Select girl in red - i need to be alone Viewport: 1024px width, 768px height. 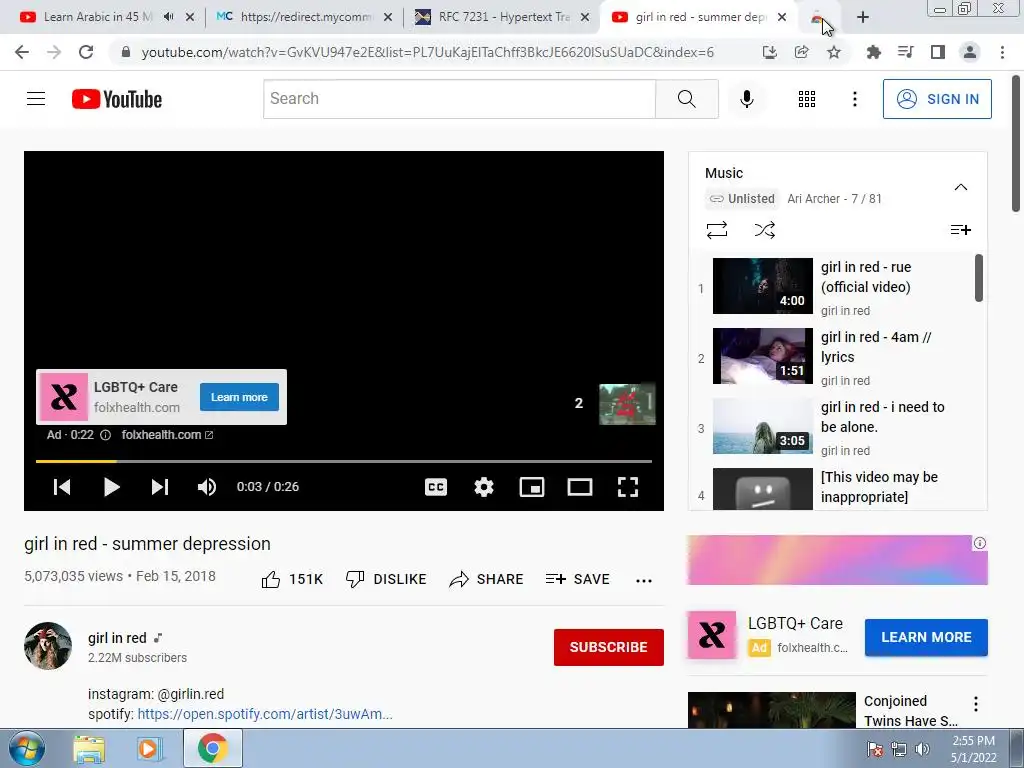[832, 426]
